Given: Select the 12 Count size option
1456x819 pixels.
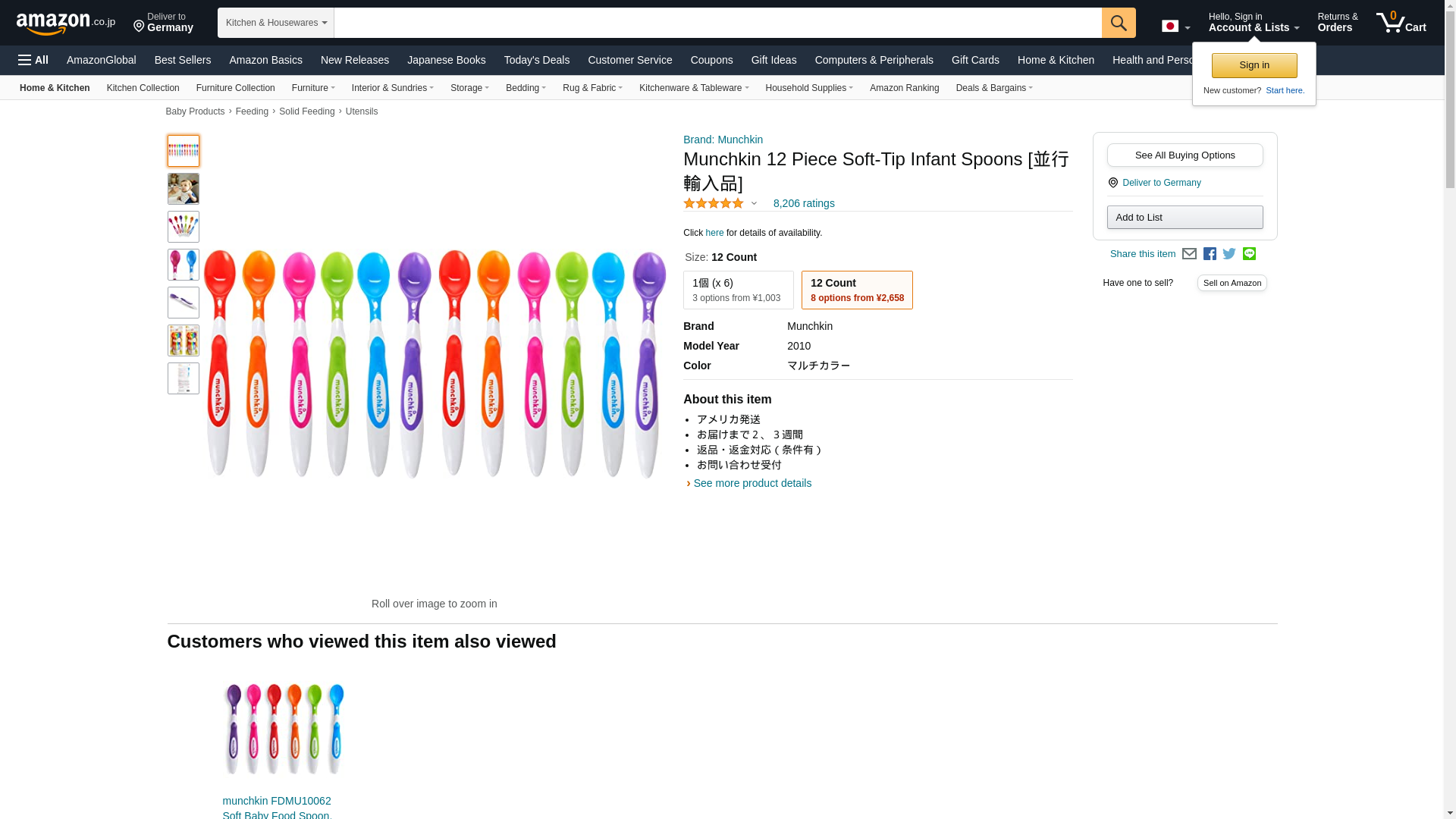Looking at the screenshot, I should pyautogui.click(x=856, y=290).
